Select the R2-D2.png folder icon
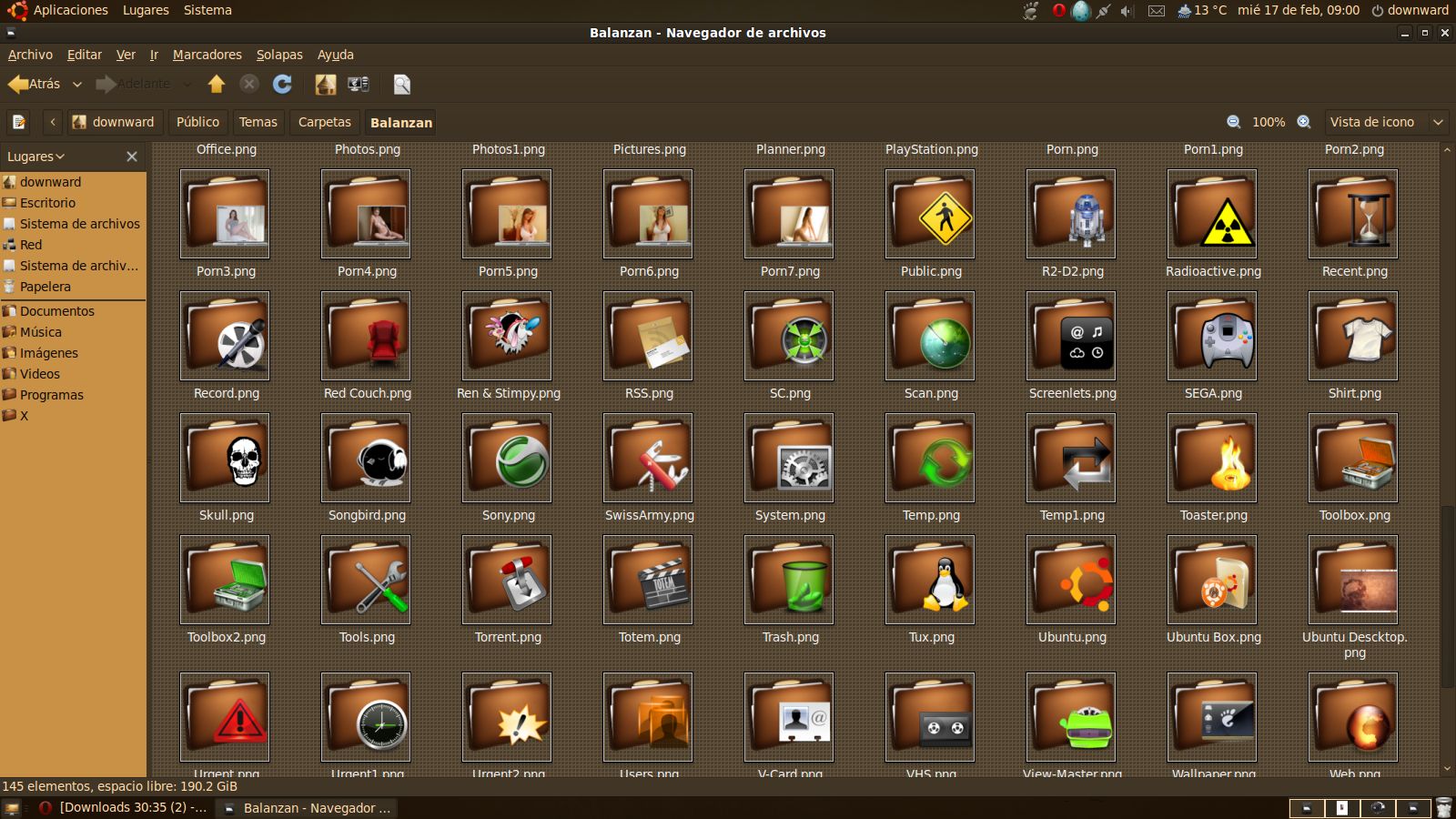Screen dimensions: 1456x819 tap(1072, 214)
